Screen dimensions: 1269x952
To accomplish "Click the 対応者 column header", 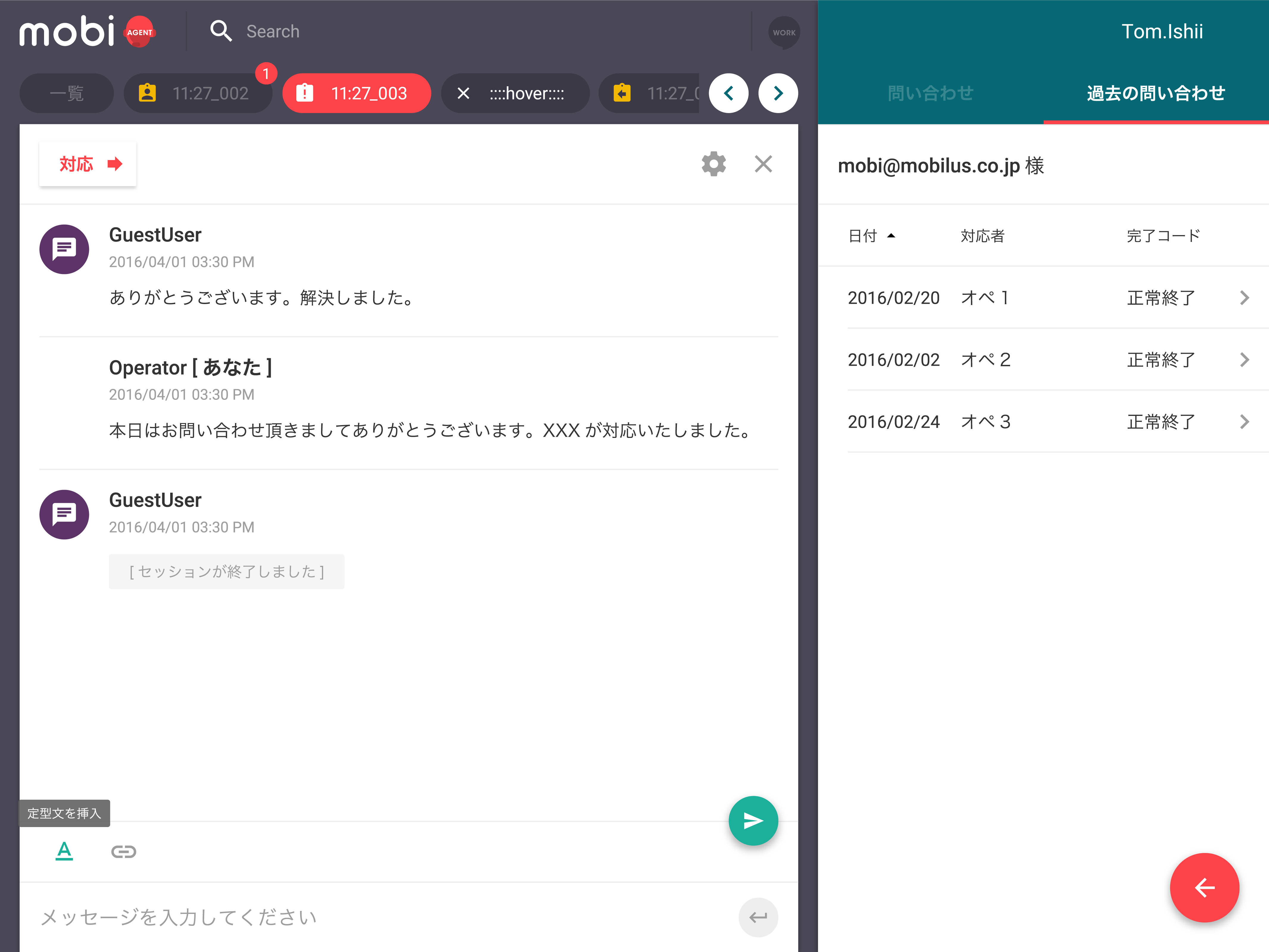I will [983, 236].
